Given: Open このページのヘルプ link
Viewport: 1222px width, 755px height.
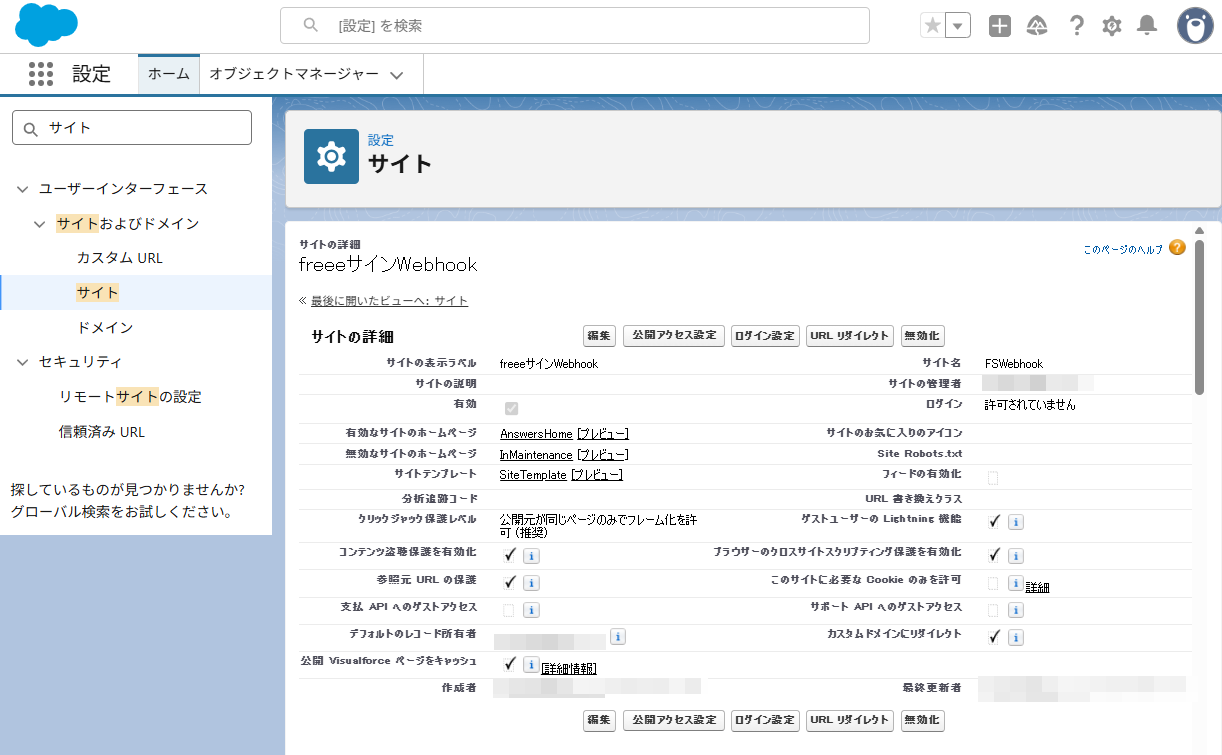Looking at the screenshot, I should (x=1123, y=249).
